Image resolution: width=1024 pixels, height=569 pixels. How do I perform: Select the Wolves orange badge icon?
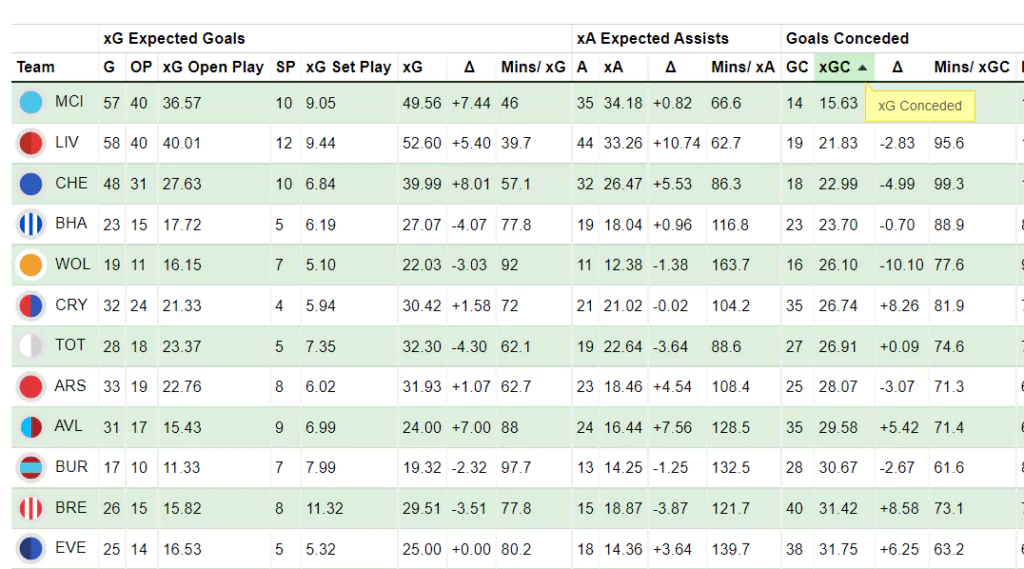[x=31, y=265]
